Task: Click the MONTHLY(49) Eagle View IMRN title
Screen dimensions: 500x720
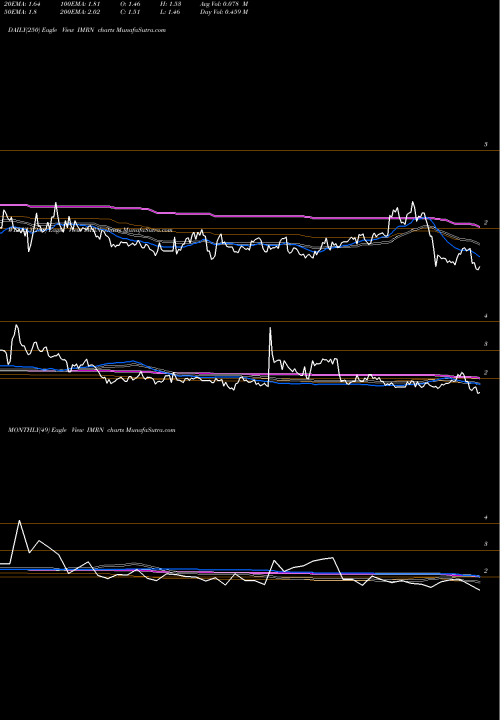Action: [91, 430]
